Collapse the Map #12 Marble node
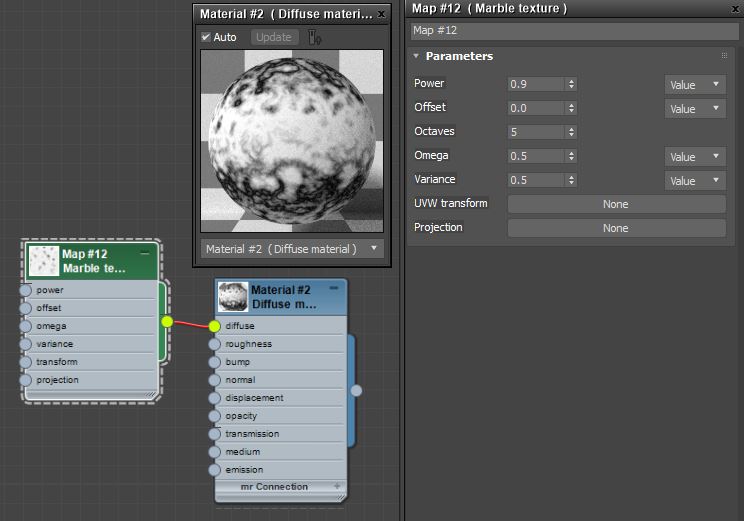This screenshot has width=744, height=521. click(x=145, y=253)
